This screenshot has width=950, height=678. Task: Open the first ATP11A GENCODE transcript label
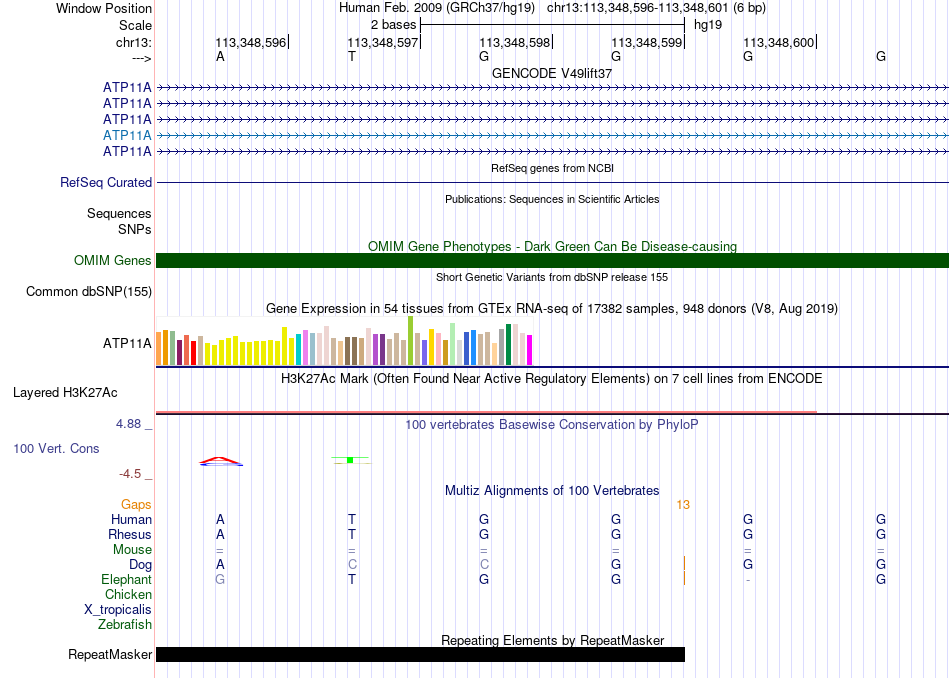127,88
